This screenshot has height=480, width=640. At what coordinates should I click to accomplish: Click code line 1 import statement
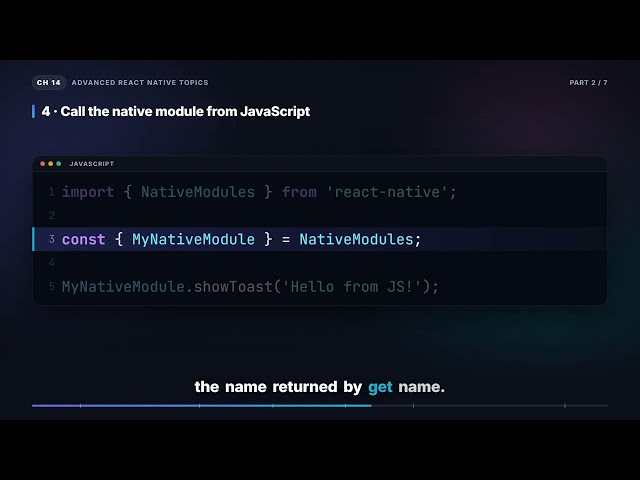coord(259,192)
